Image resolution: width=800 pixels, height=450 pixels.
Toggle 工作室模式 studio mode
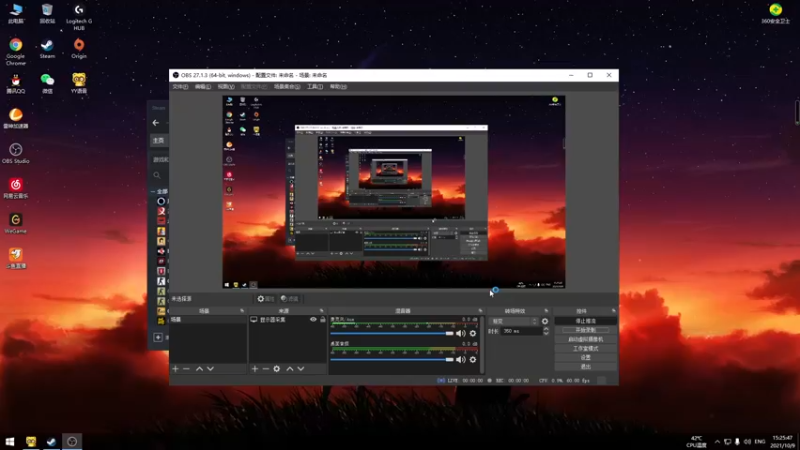pos(585,348)
